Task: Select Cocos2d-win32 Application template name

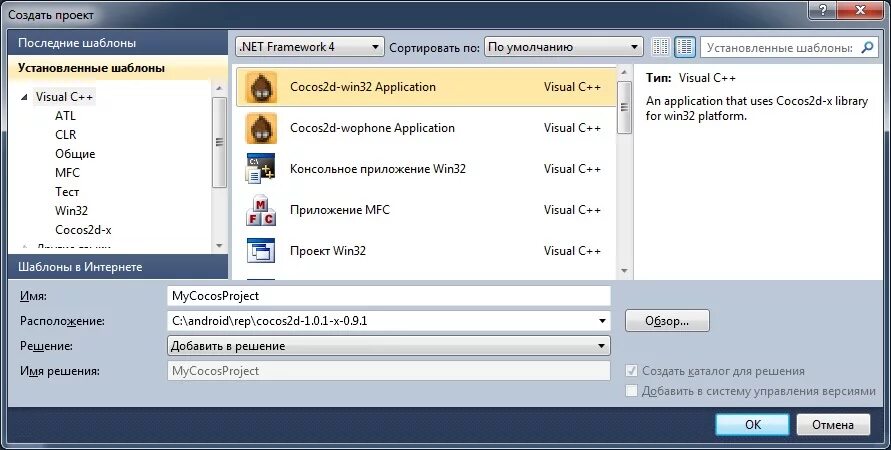Action: pos(363,87)
